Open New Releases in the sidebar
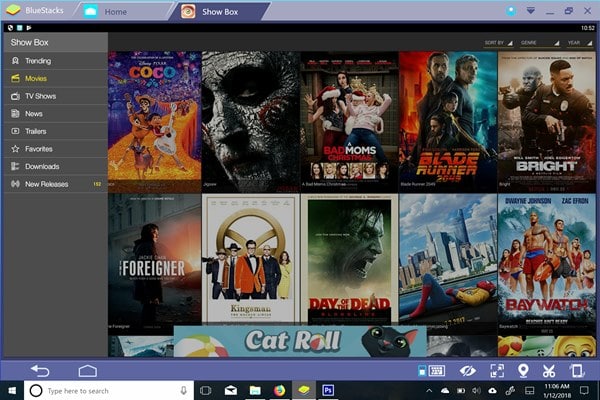Viewport: 600px width, 400px height. (56, 184)
